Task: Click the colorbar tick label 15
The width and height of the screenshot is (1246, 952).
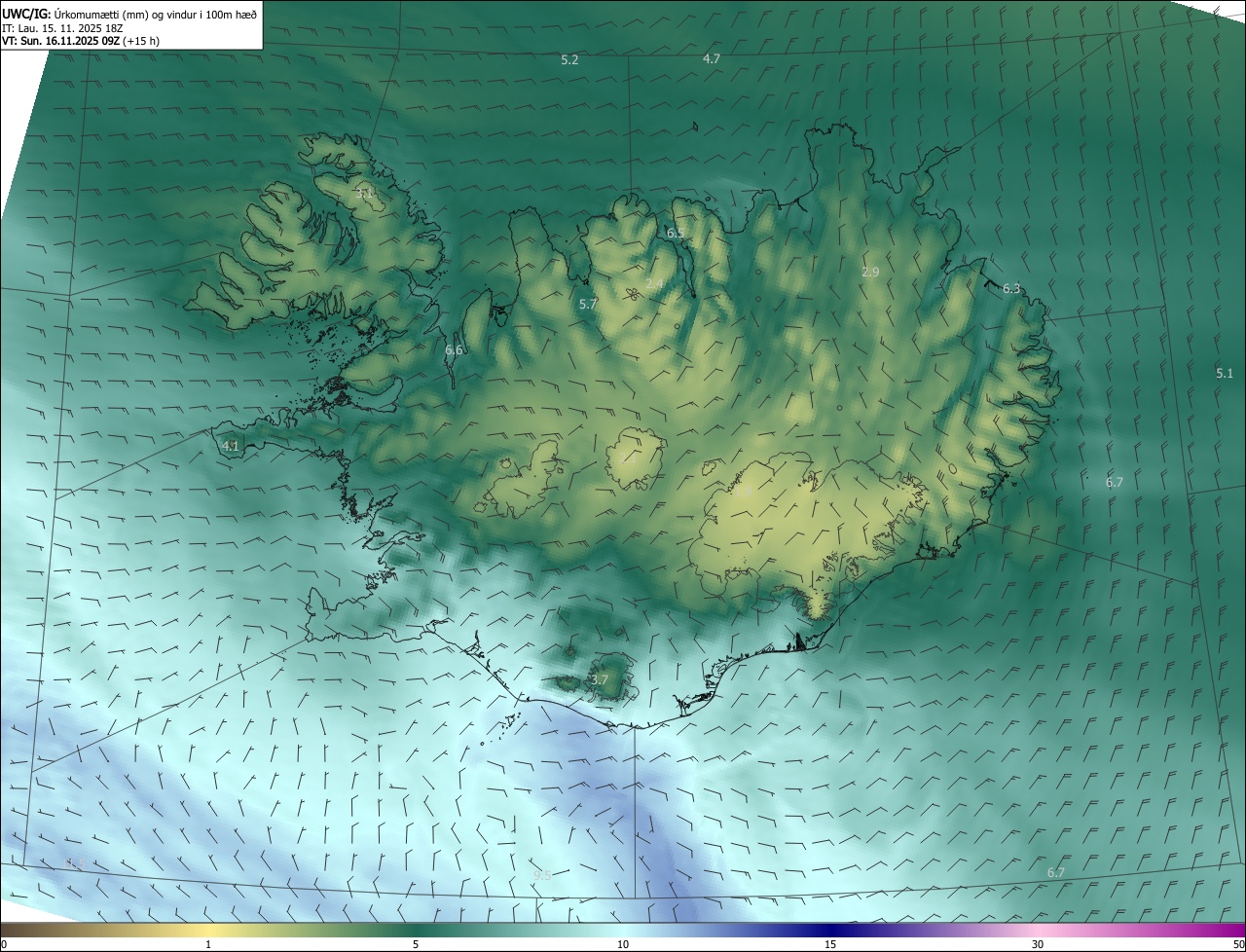Action: pyautogui.click(x=830, y=944)
